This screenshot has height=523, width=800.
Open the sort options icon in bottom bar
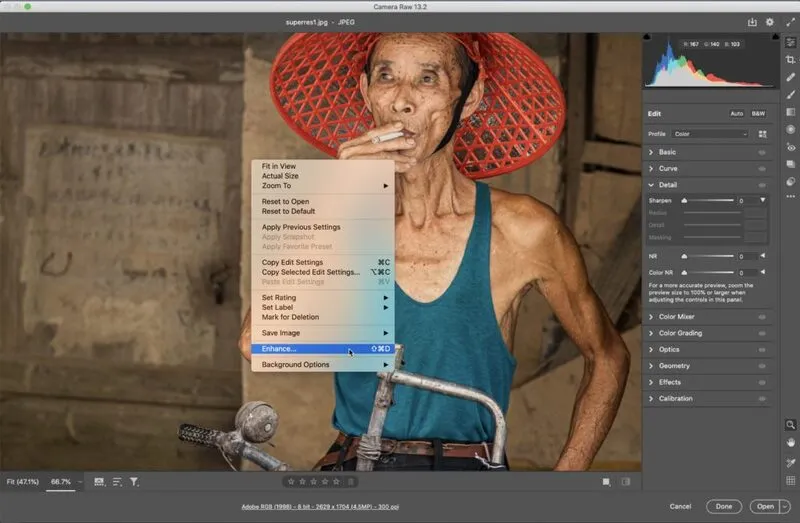(x=117, y=482)
